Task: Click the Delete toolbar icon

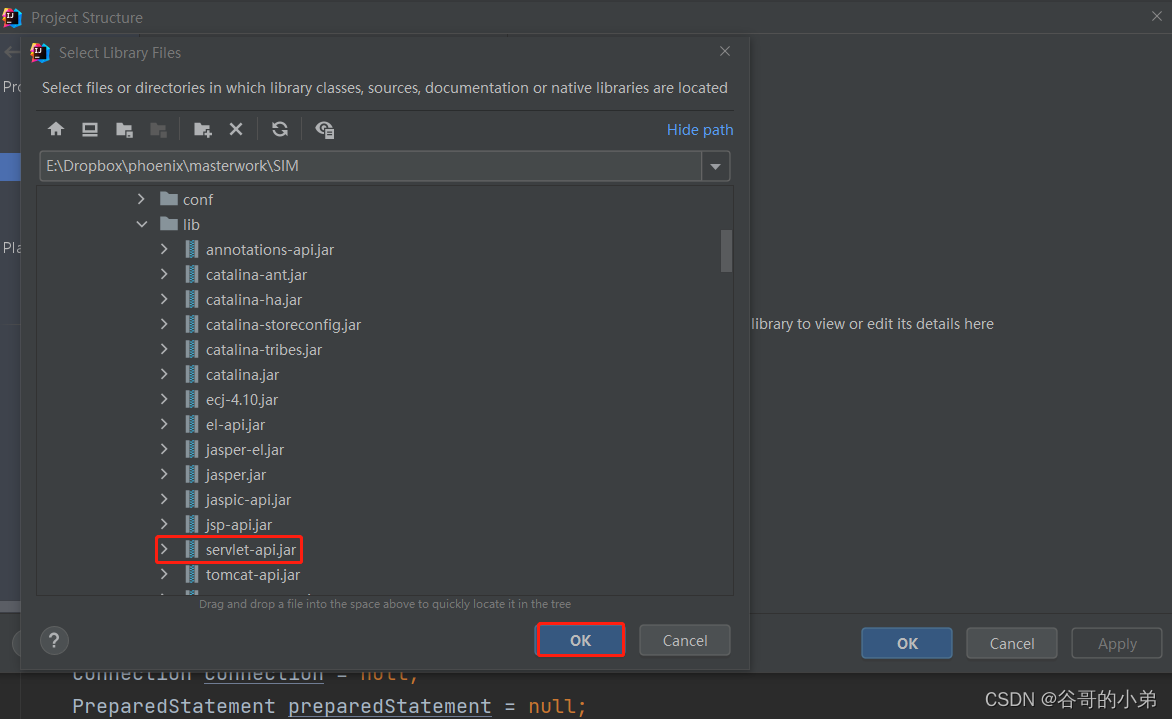Action: [236, 129]
